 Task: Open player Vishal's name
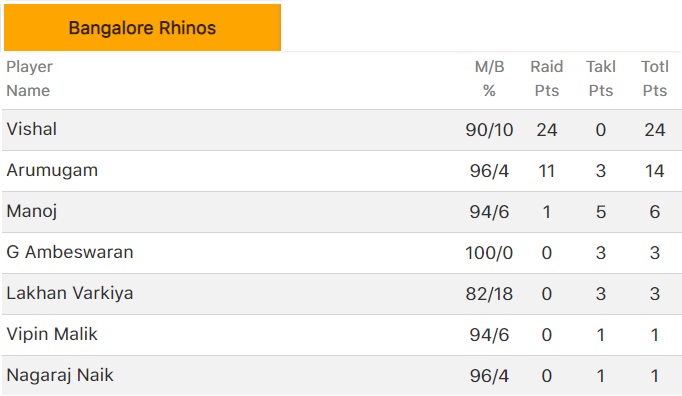(32, 129)
